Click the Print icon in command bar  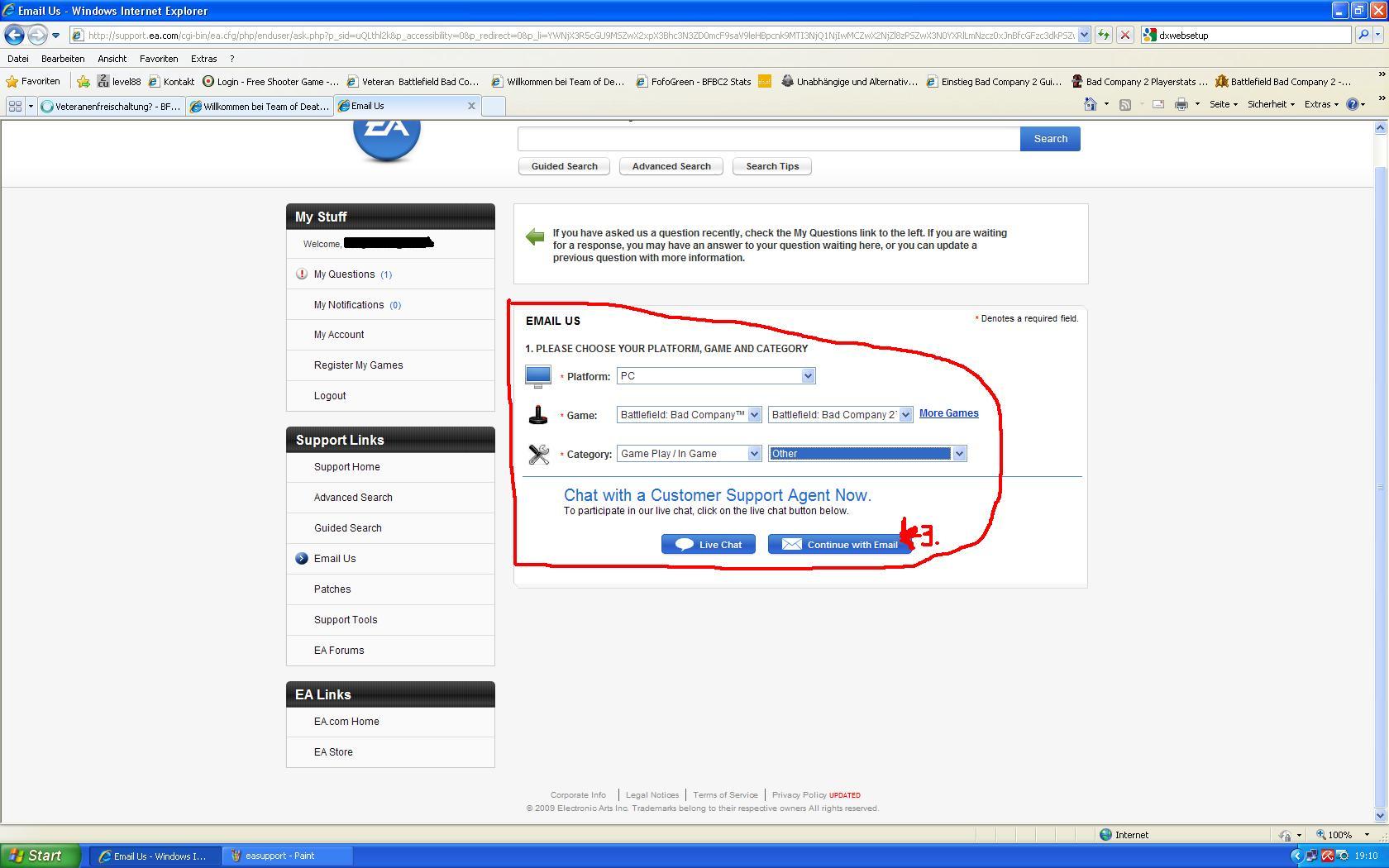pos(1181,104)
